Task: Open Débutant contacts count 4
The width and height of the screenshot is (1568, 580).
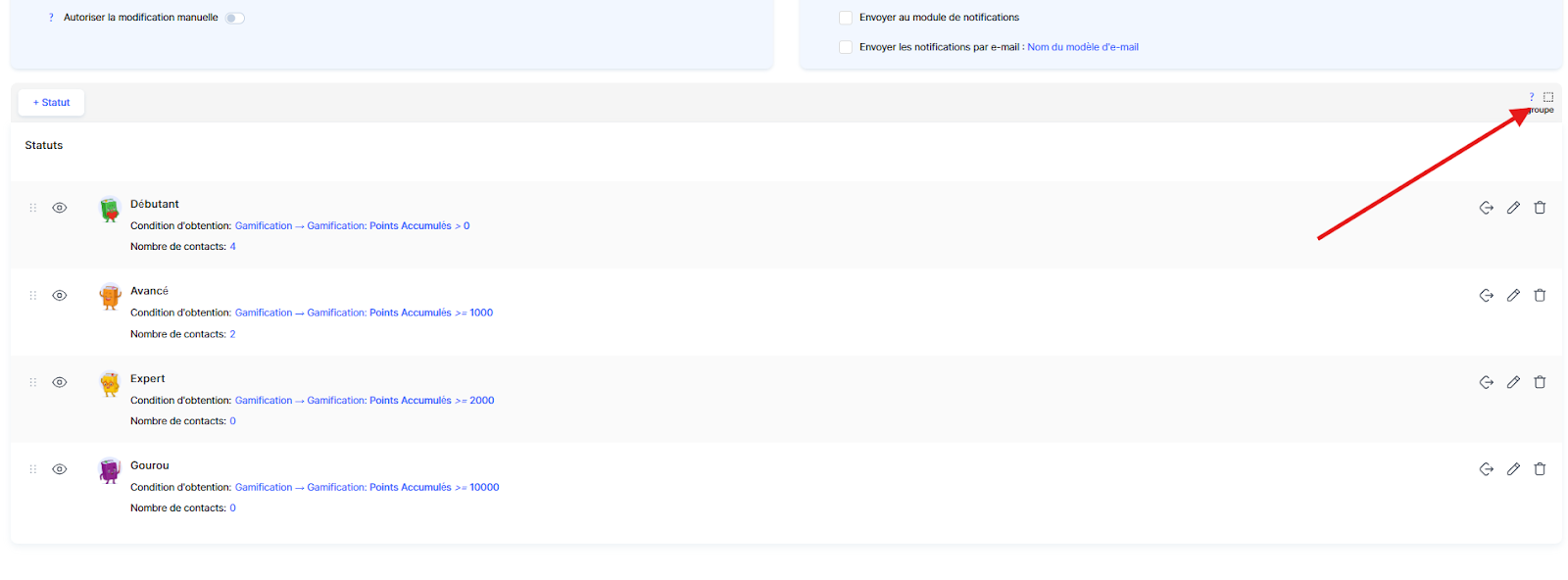Action: [x=232, y=247]
